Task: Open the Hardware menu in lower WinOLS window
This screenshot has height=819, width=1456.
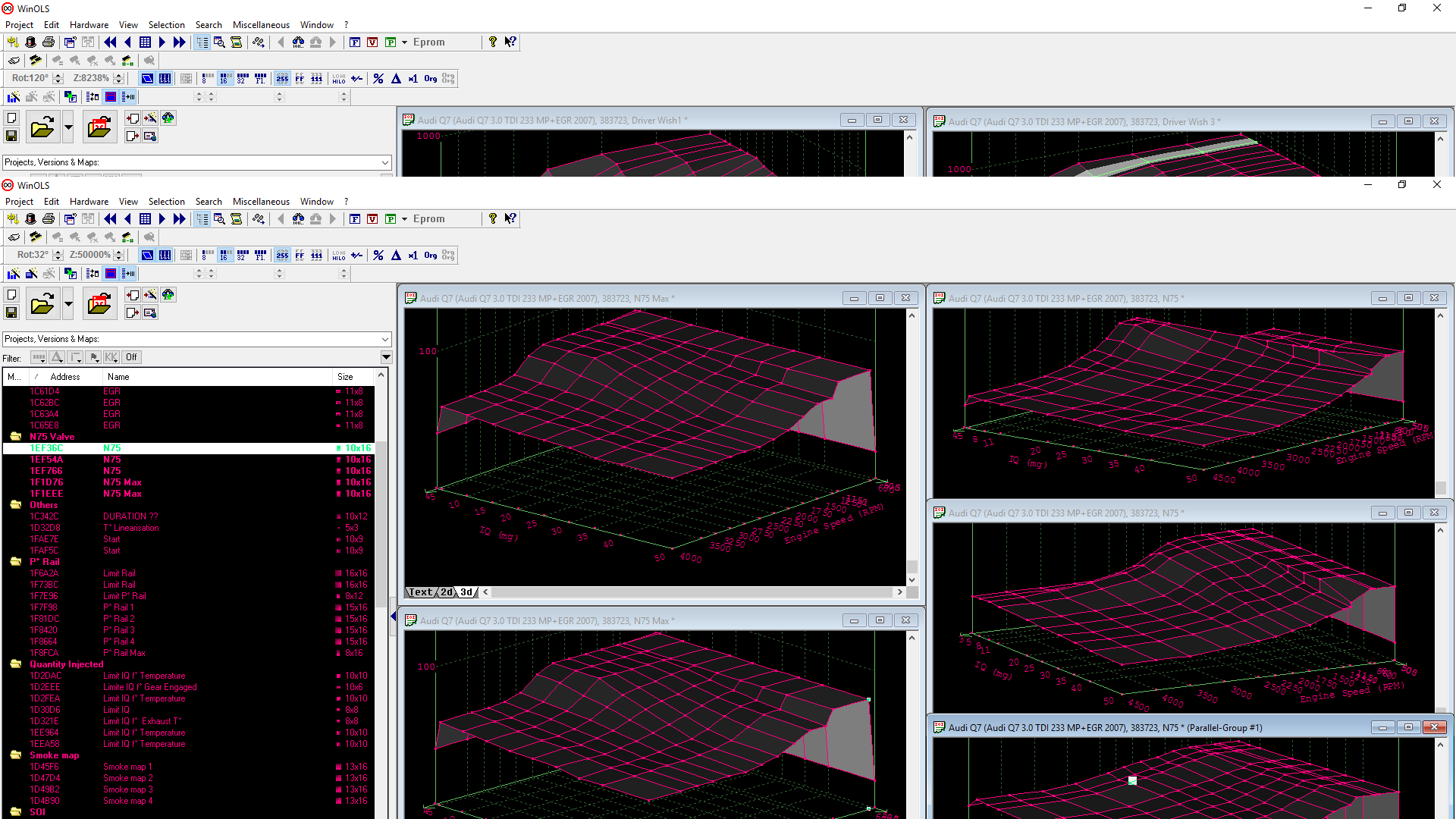Action: tap(89, 202)
